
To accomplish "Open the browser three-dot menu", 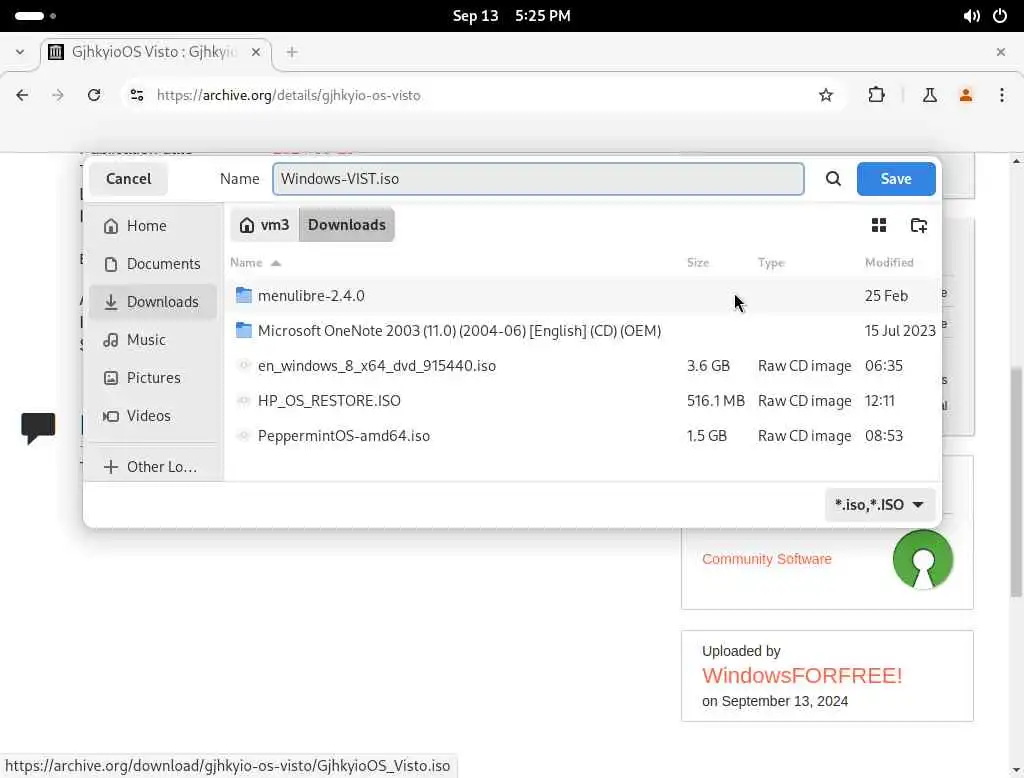I will [x=1001, y=95].
